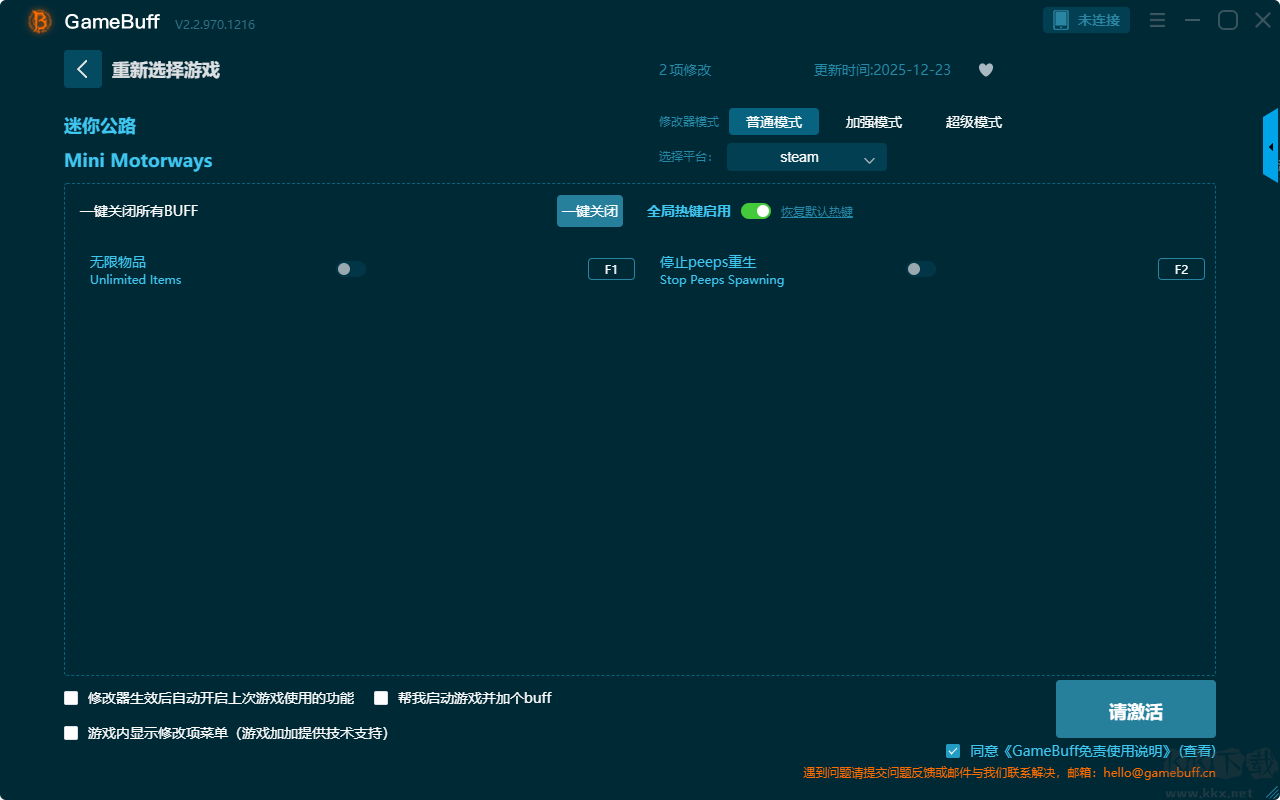Disable the 全局热键启用 global hotkey toggle
The image size is (1280, 800).
coord(756,211)
